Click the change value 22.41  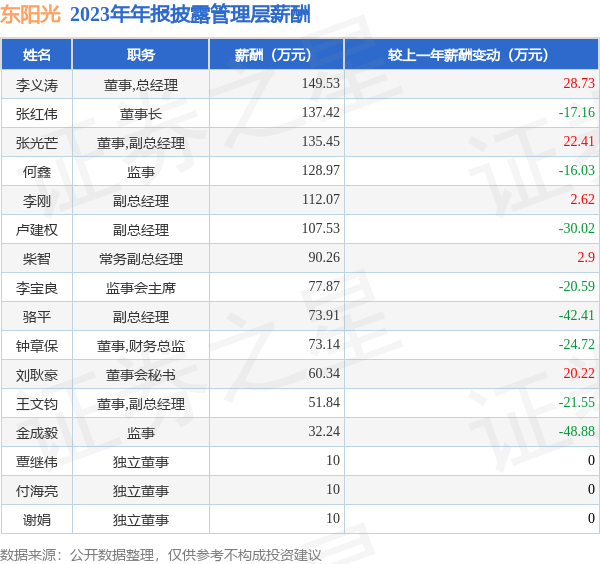pyautogui.click(x=579, y=141)
